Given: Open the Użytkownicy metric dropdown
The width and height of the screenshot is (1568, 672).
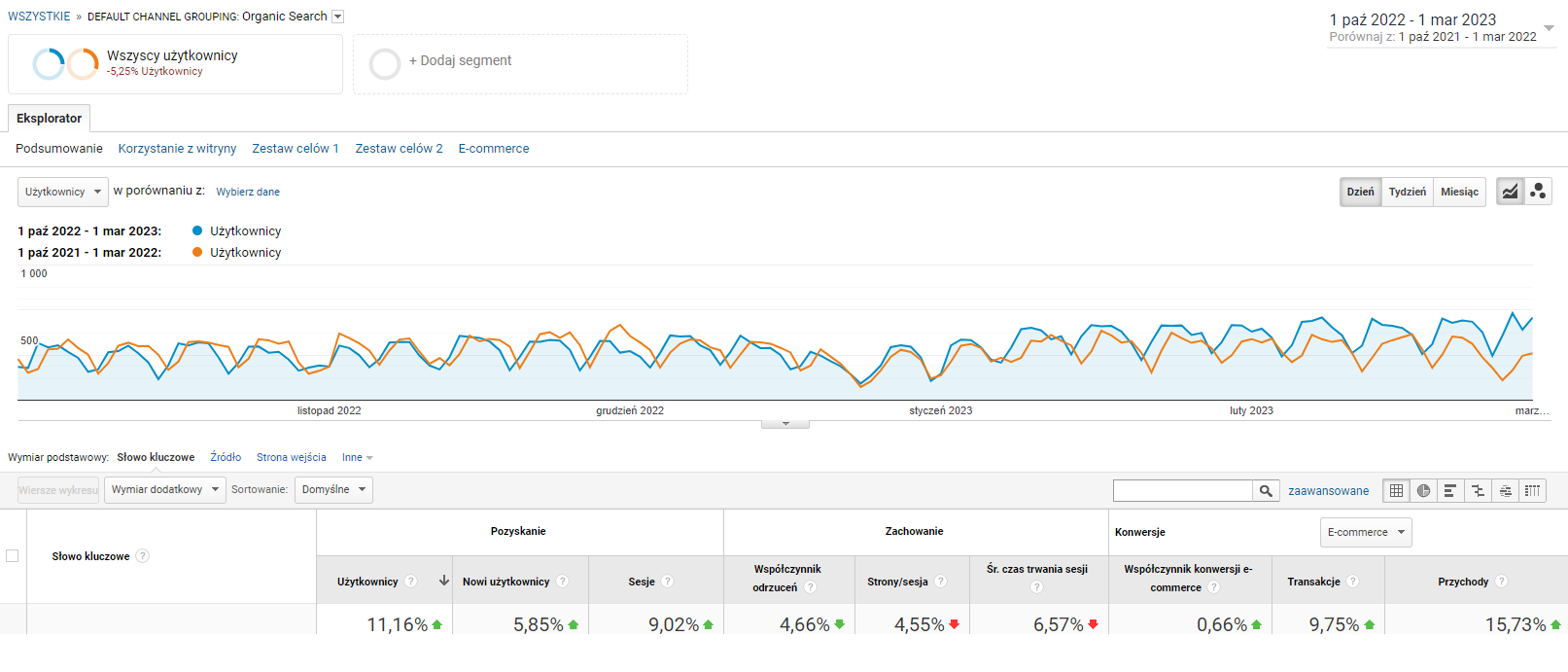Looking at the screenshot, I should click(63, 192).
